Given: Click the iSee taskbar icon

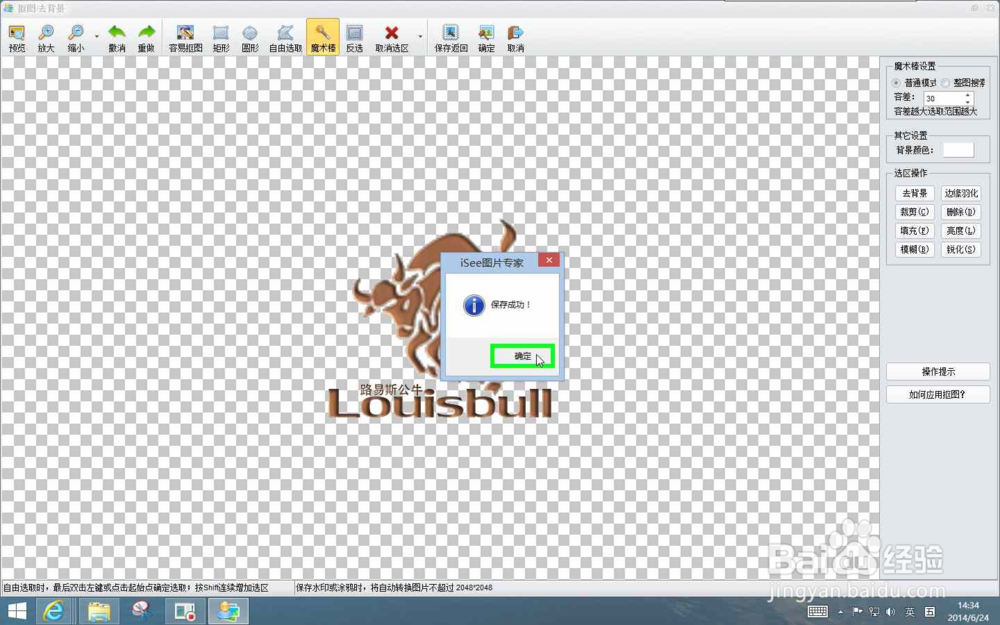Looking at the screenshot, I should (x=228, y=611).
